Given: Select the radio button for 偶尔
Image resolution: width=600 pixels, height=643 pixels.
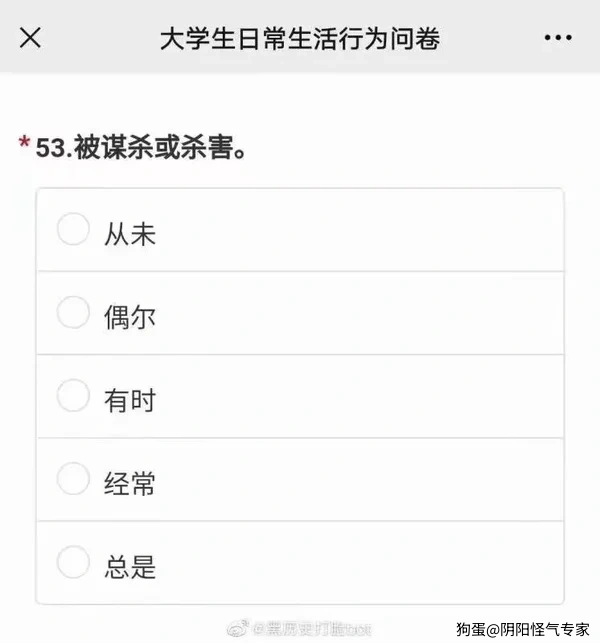Looking at the screenshot, I should tap(73, 313).
